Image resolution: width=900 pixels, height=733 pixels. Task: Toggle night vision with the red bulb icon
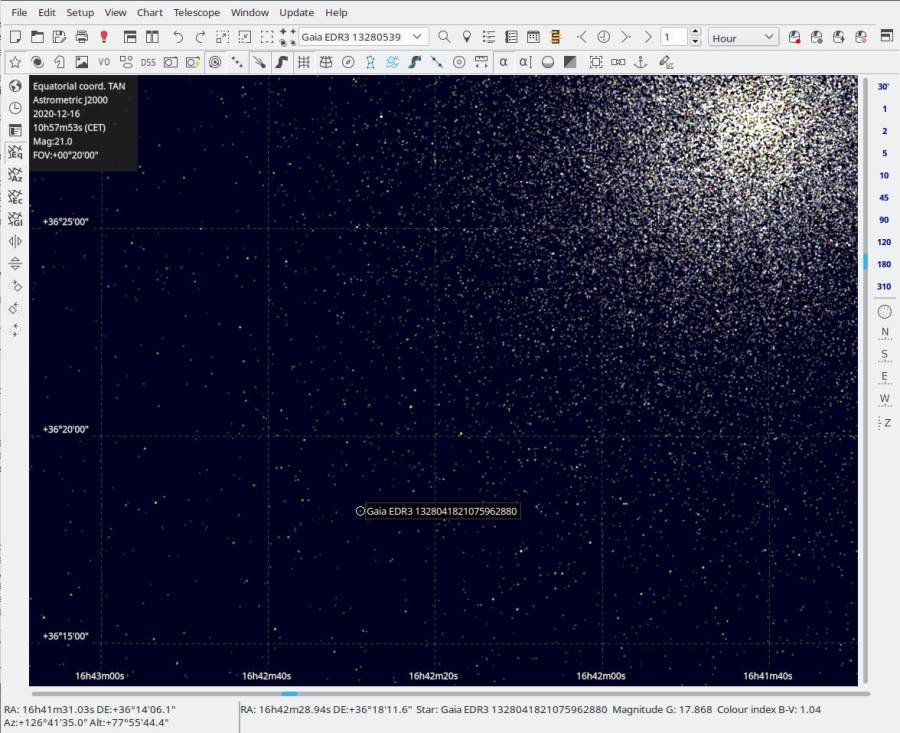[104, 37]
